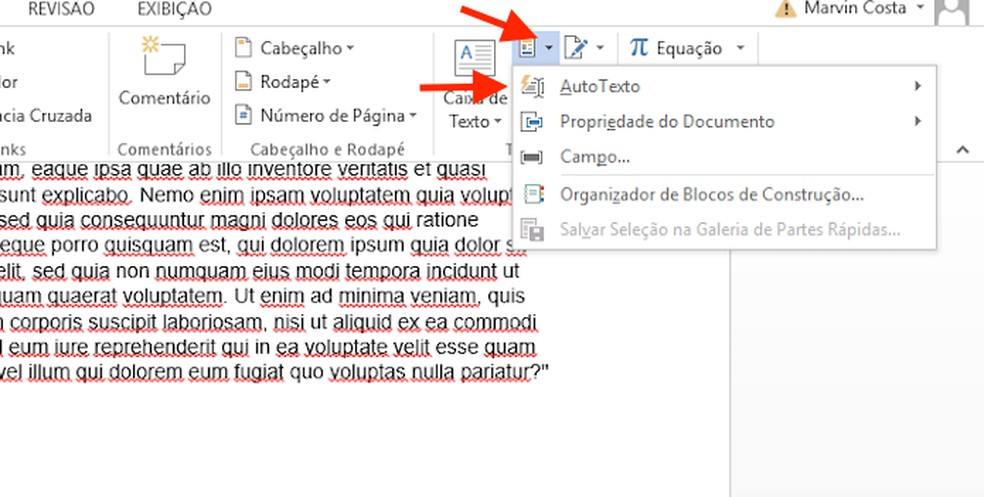Click the Equação pi icon
The width and height of the screenshot is (984, 497).
click(639, 48)
